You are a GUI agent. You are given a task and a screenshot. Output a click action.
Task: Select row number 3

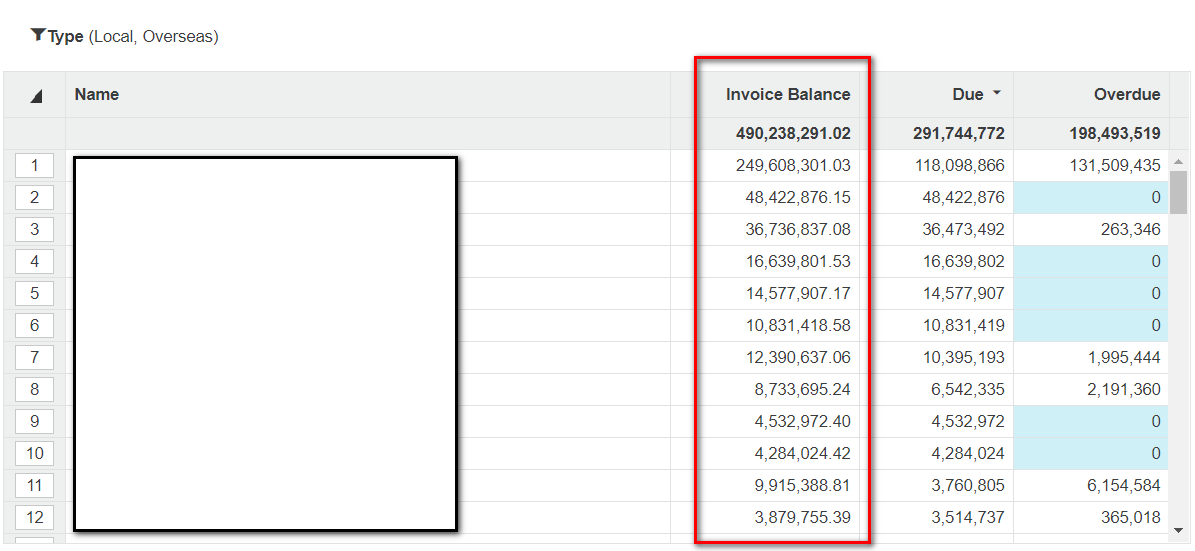click(x=34, y=229)
